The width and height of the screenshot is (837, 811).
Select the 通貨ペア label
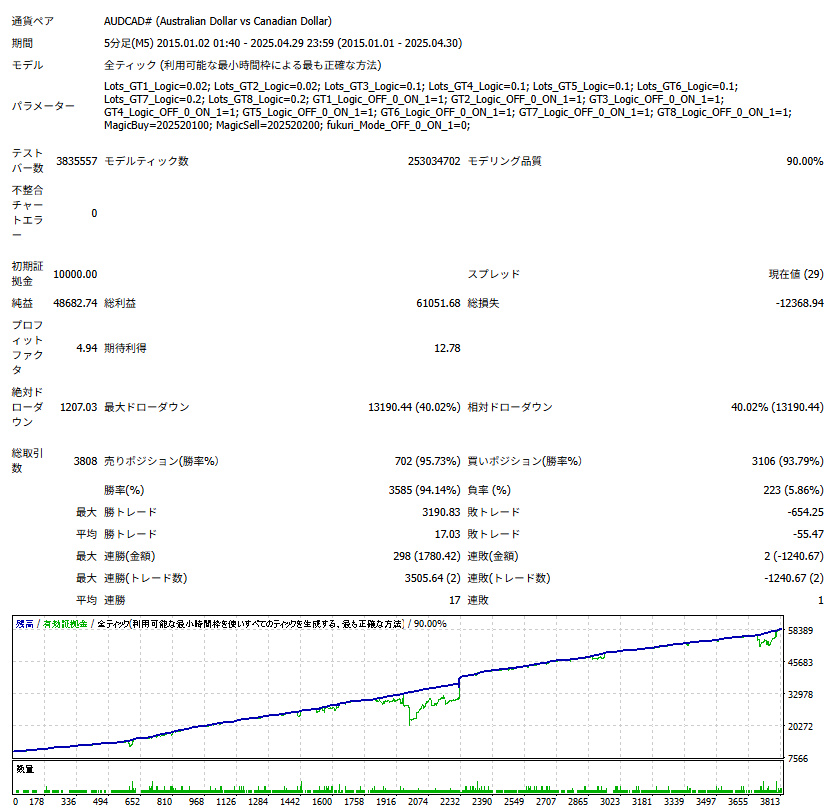[33, 21]
